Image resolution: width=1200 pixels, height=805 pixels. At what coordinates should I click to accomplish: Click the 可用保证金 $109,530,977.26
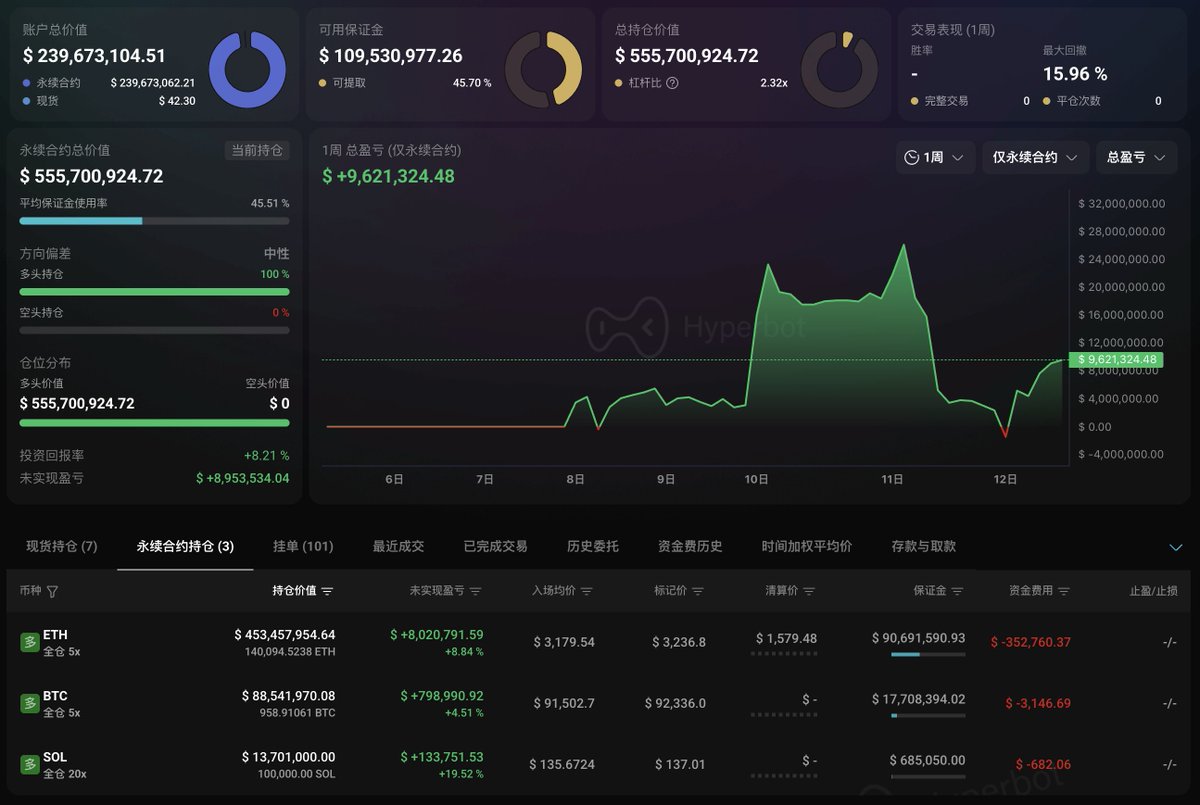pos(390,56)
